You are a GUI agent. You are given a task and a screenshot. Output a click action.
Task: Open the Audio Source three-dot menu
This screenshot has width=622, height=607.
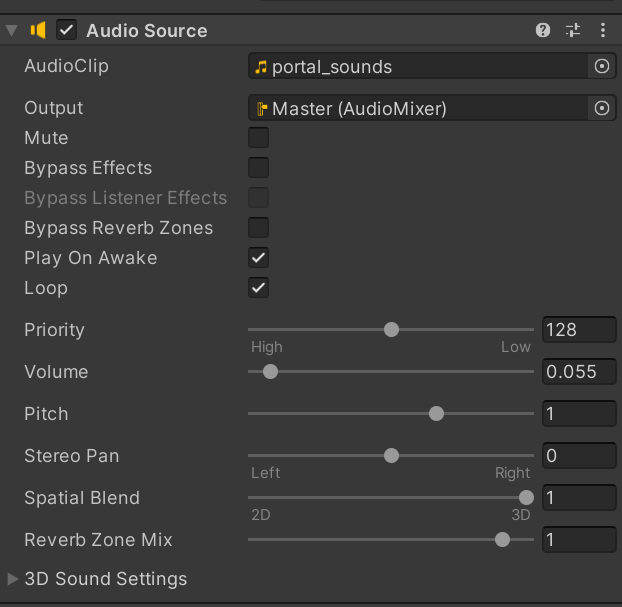[603, 30]
